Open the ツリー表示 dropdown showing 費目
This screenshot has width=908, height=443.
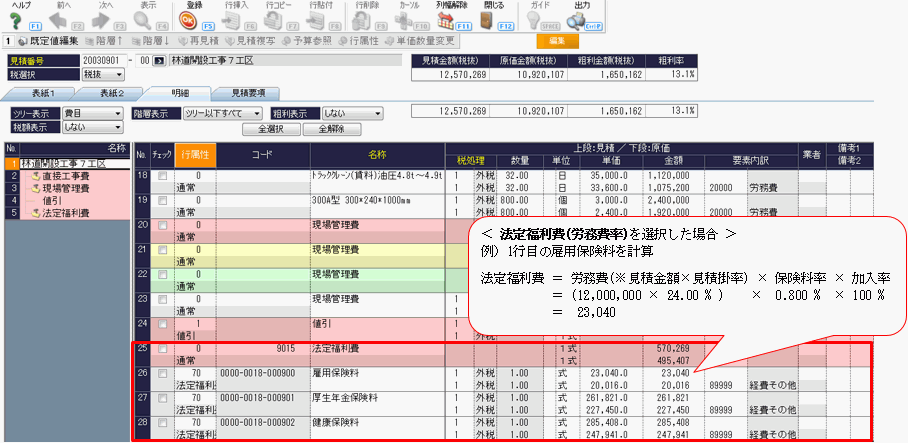pyautogui.click(x=92, y=114)
